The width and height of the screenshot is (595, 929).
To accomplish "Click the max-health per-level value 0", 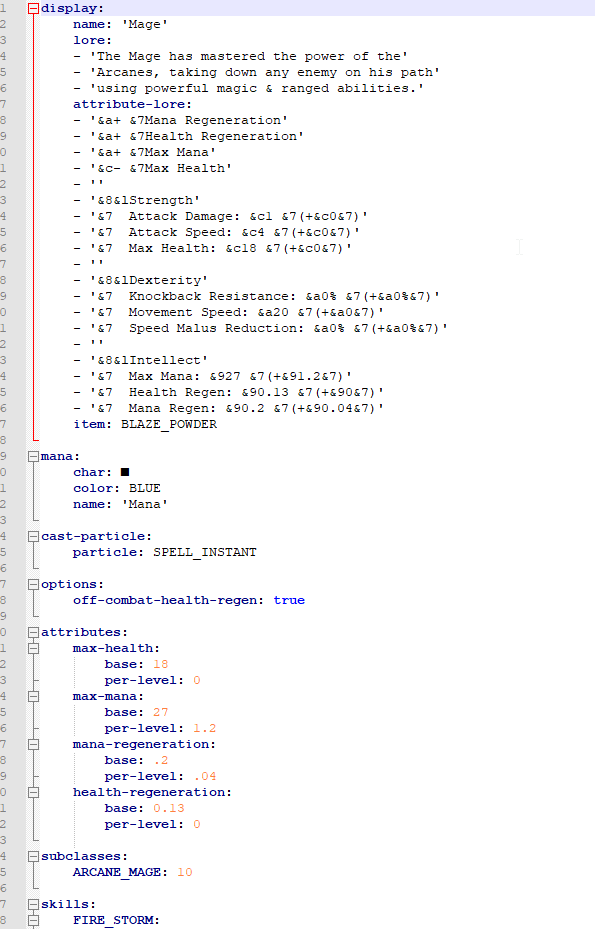I will click(197, 680).
